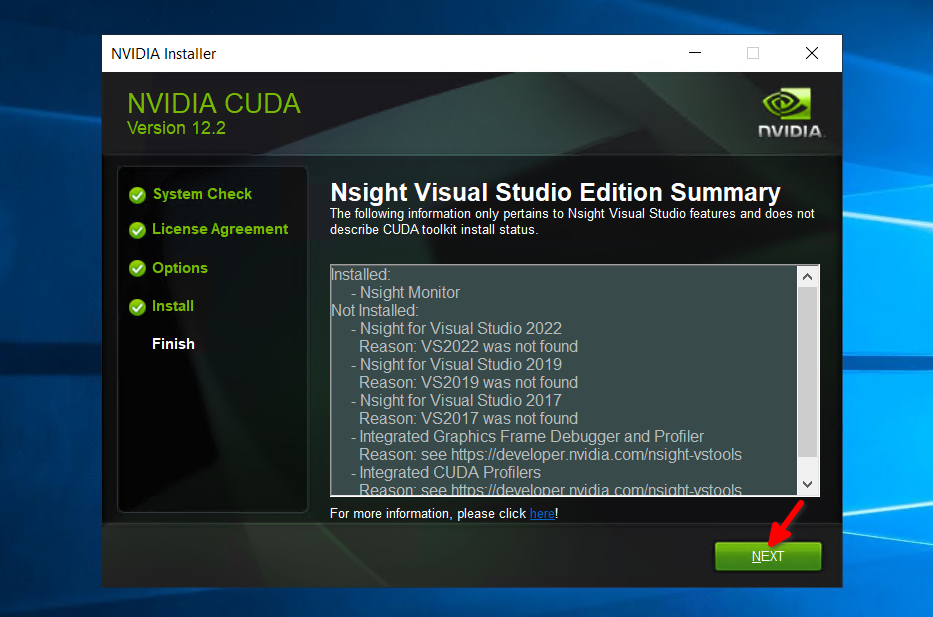The image size is (933, 617).
Task: Click the scroll down arrow in summary box
Action: pyautogui.click(x=807, y=484)
